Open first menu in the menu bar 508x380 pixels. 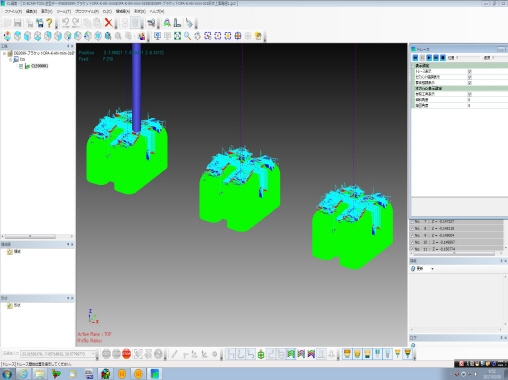(13, 11)
